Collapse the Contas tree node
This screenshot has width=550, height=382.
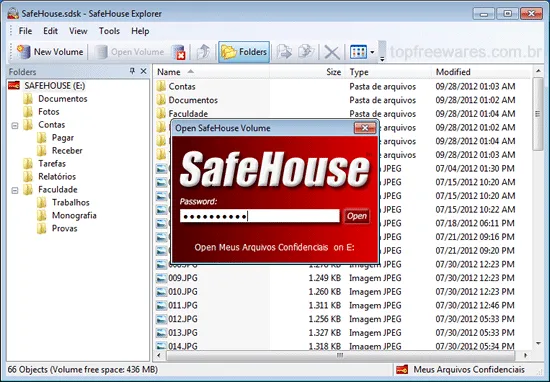coord(15,125)
